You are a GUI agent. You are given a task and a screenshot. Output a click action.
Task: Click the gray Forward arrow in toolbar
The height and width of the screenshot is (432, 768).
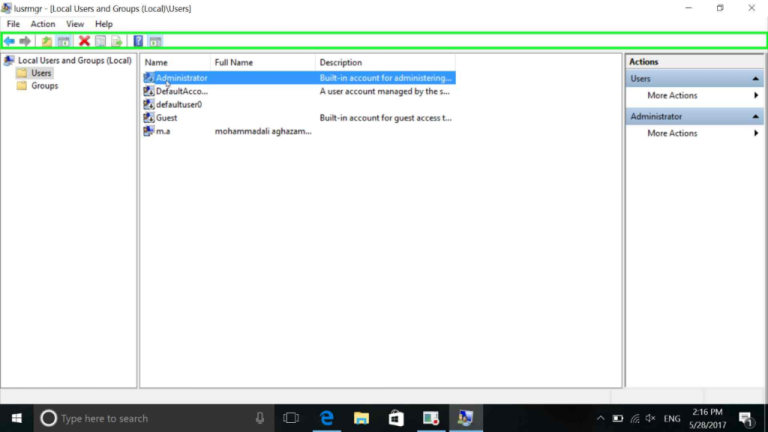pos(24,41)
